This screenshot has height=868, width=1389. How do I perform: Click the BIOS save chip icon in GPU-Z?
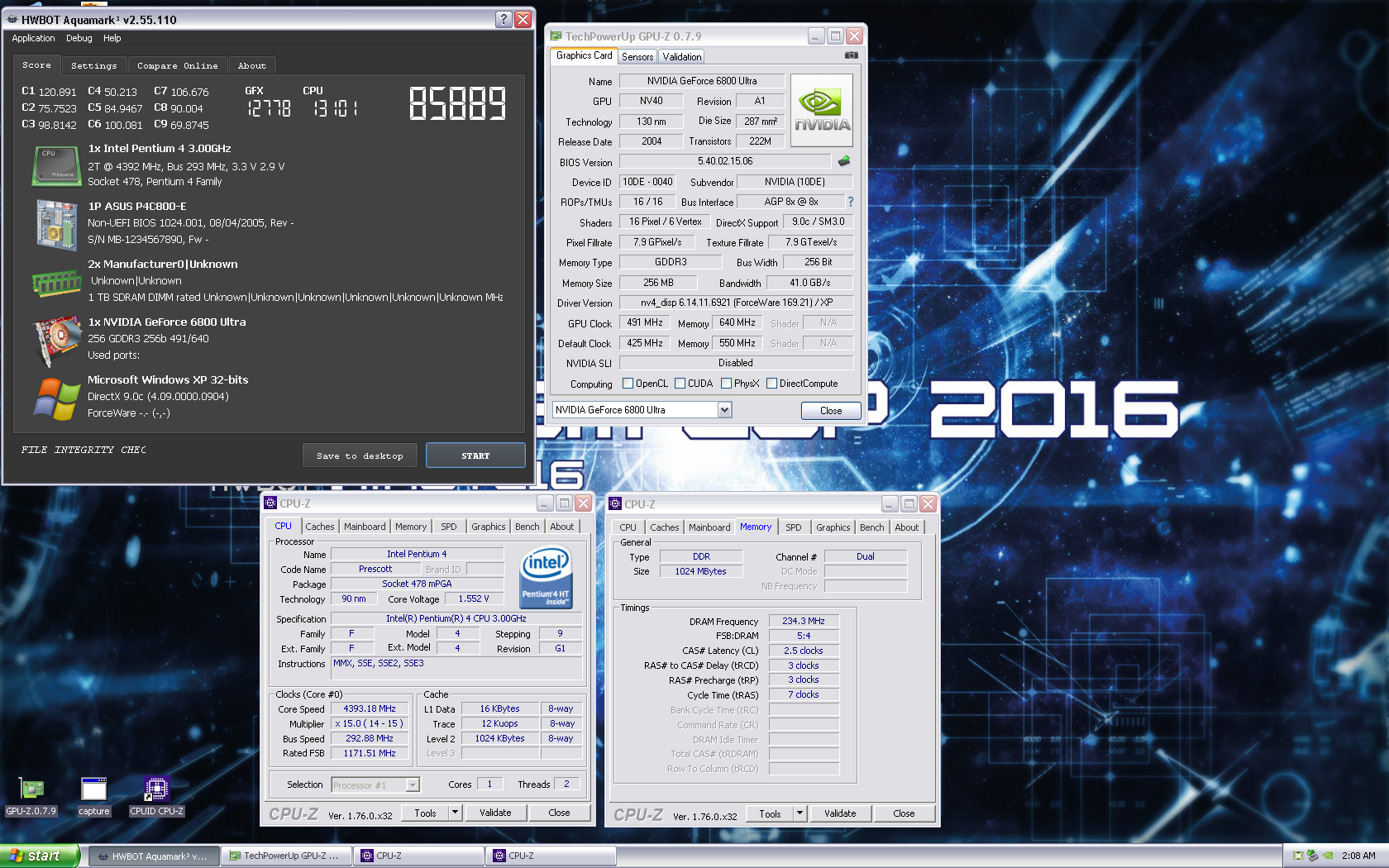pyautogui.click(x=844, y=161)
